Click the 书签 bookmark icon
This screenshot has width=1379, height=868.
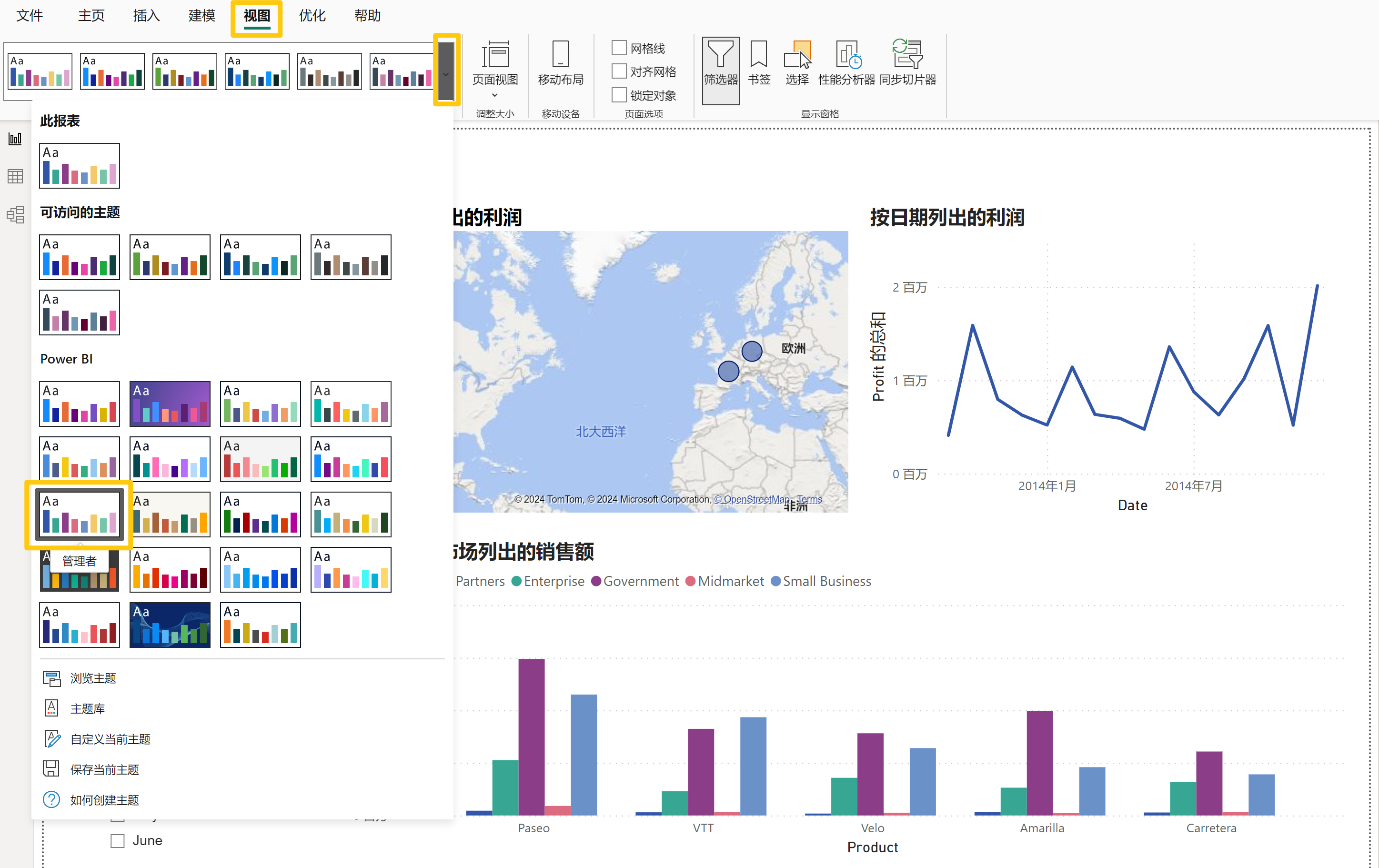click(759, 63)
